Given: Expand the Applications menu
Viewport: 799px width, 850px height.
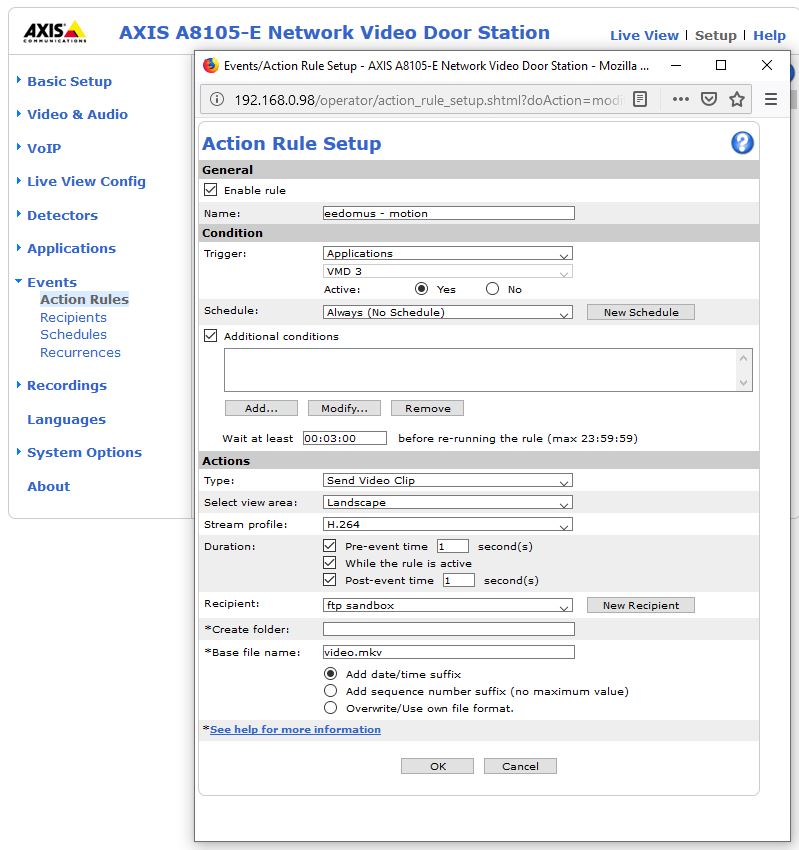Looking at the screenshot, I should pos(72,248).
